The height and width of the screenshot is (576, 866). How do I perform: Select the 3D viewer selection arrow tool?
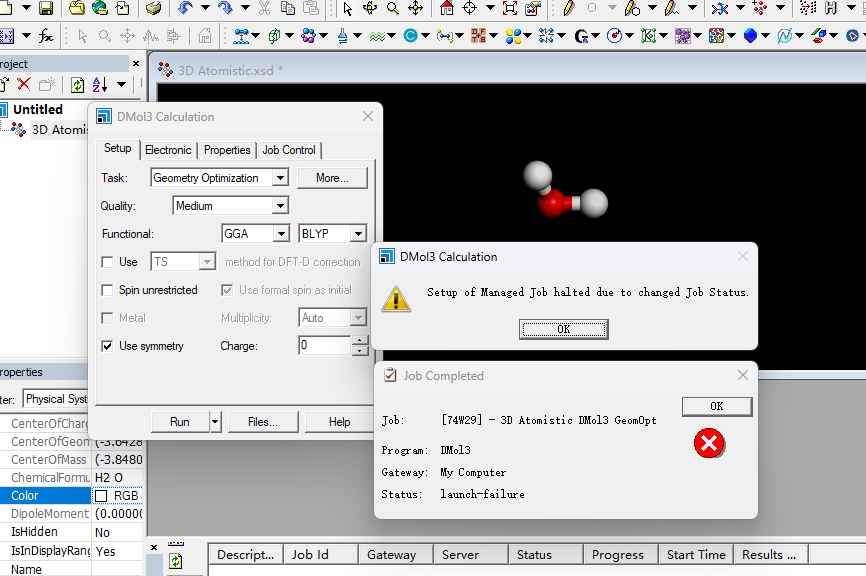point(347,9)
